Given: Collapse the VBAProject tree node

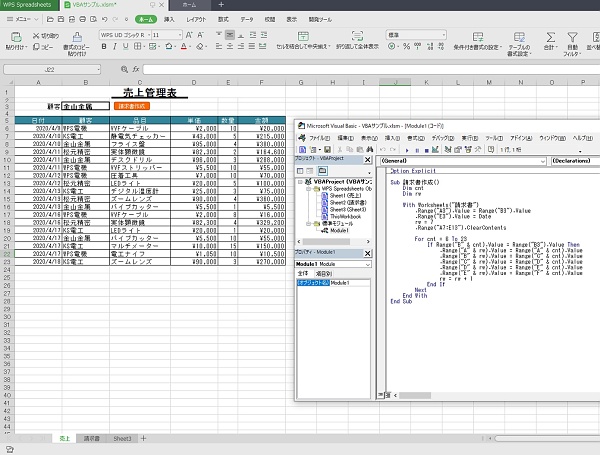Looking at the screenshot, I should [x=300, y=182].
